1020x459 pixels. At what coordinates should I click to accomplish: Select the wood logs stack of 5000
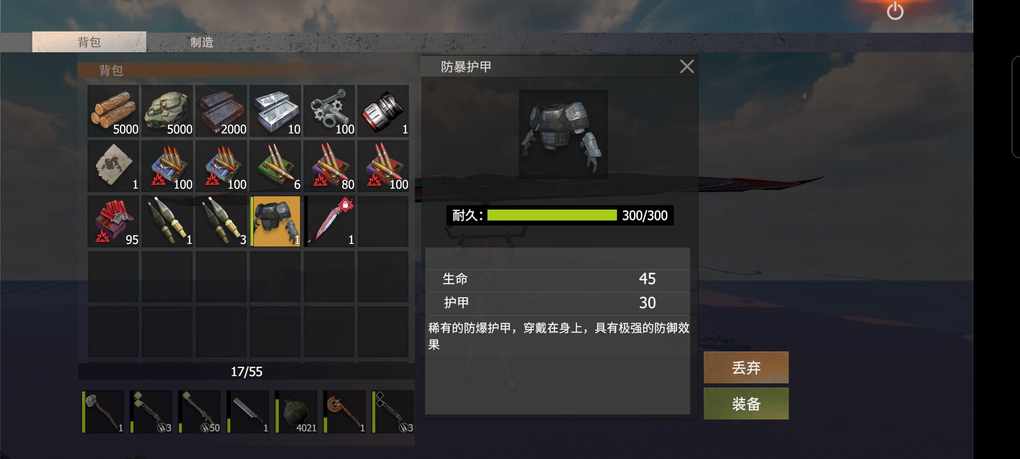(114, 111)
